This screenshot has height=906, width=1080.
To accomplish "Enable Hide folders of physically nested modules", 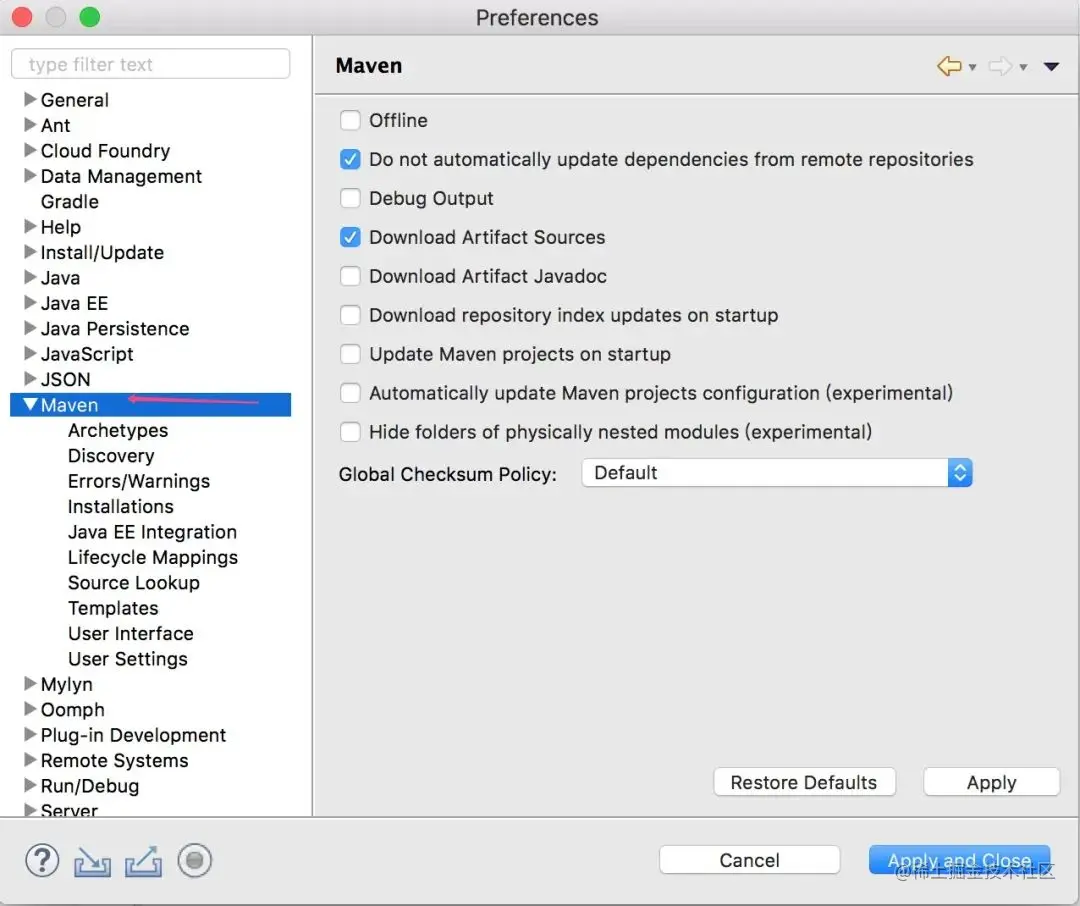I will 350,432.
